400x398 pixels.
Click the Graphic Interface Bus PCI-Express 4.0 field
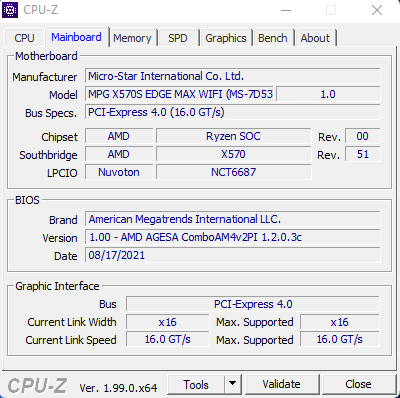point(253,304)
